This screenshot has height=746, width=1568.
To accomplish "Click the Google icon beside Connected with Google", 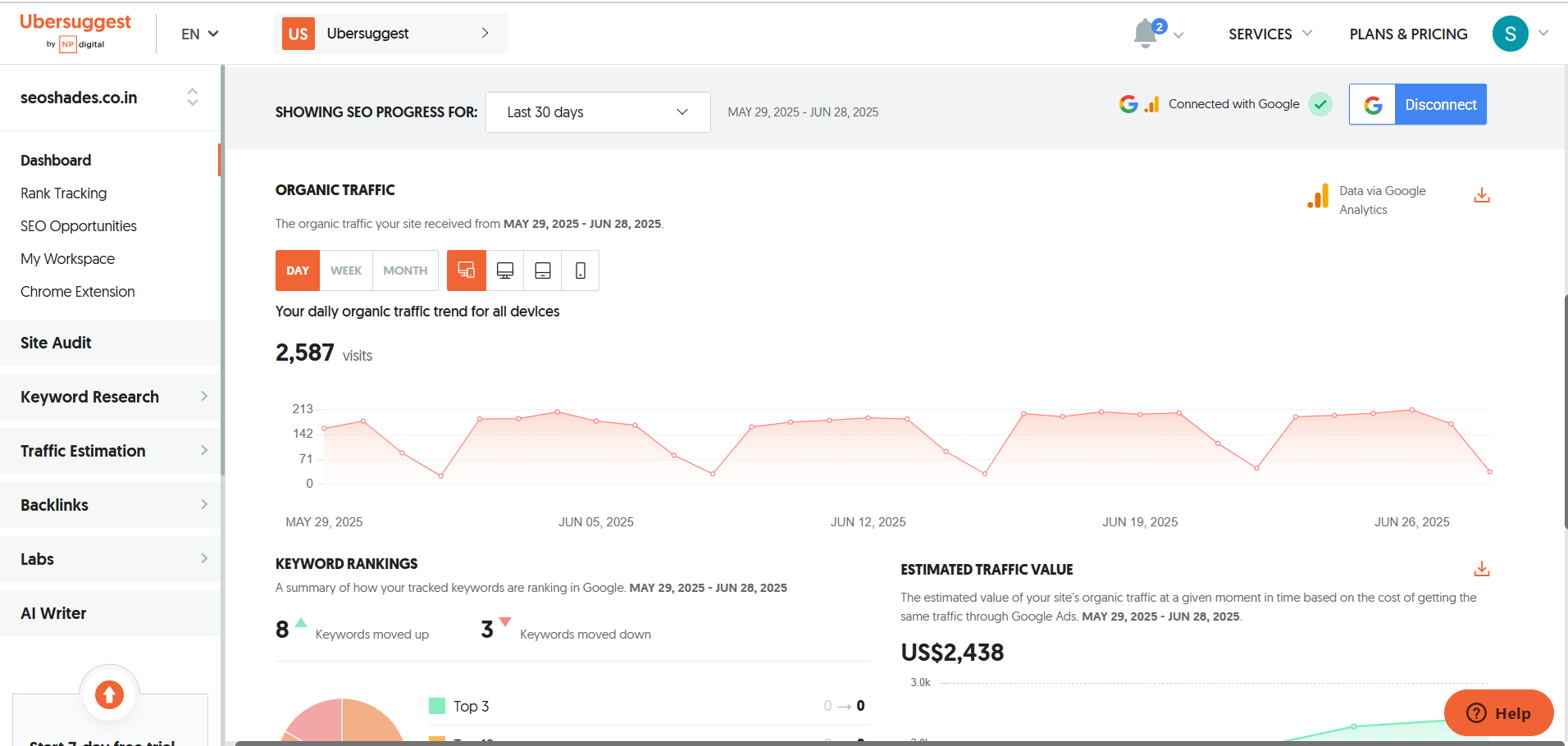I will [x=1128, y=104].
